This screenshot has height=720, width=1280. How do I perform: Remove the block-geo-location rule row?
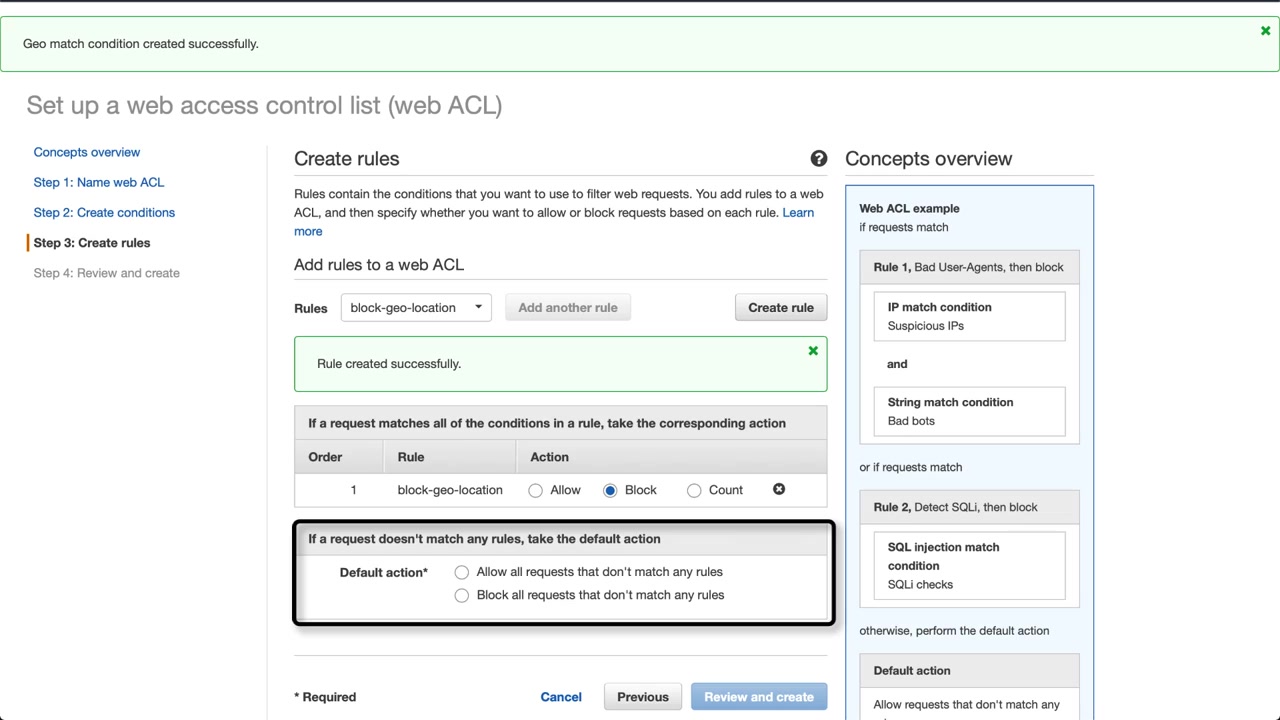(x=779, y=489)
